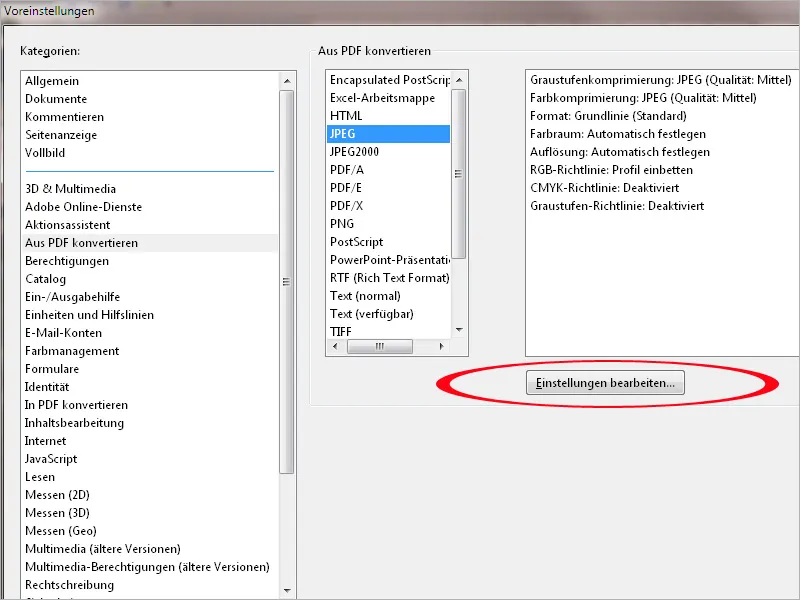Click the Einstellungen bearbeiten button

pyautogui.click(x=605, y=383)
